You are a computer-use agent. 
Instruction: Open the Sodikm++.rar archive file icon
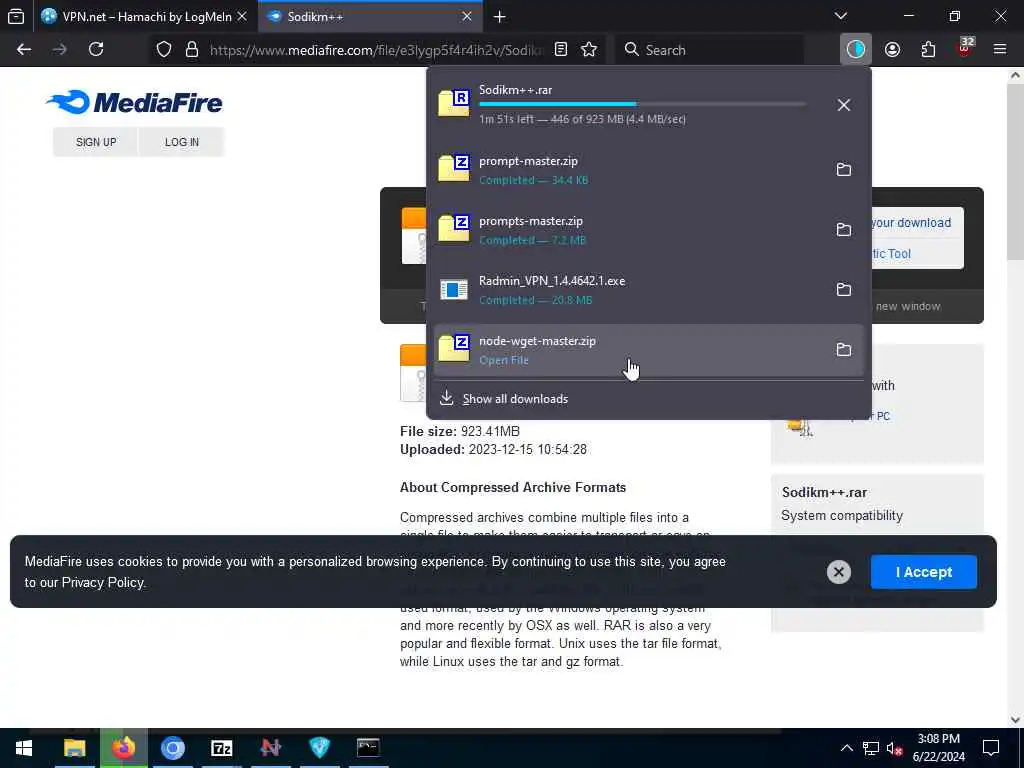pos(454,104)
